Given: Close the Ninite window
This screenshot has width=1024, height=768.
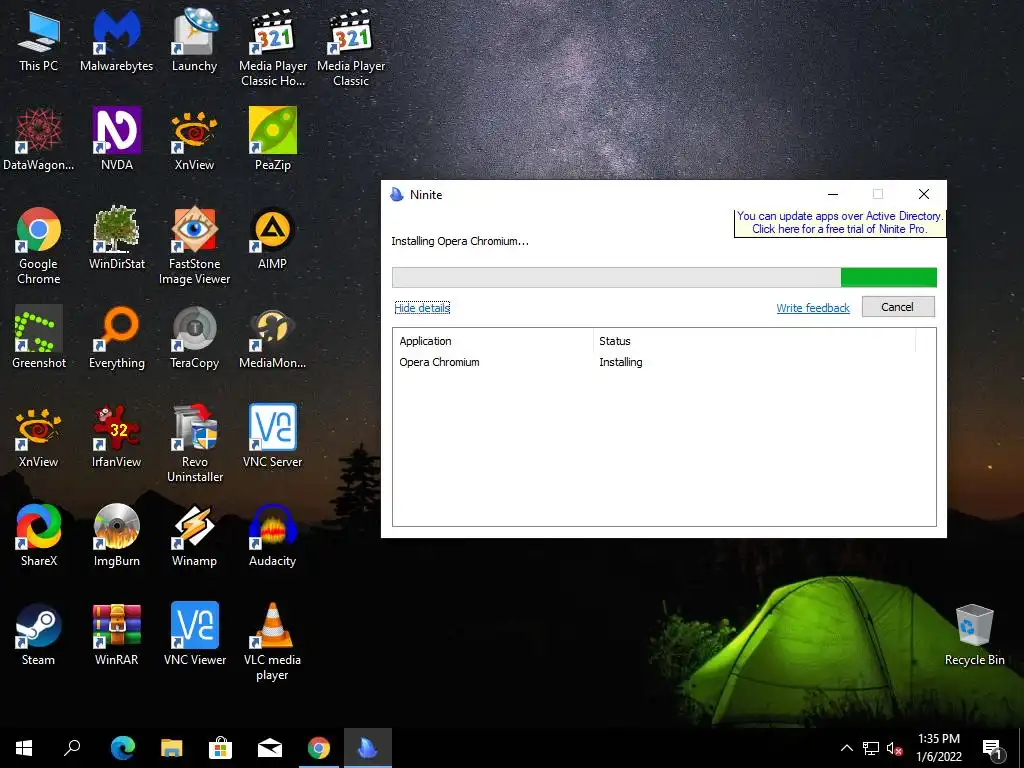Looking at the screenshot, I should pos(923,194).
